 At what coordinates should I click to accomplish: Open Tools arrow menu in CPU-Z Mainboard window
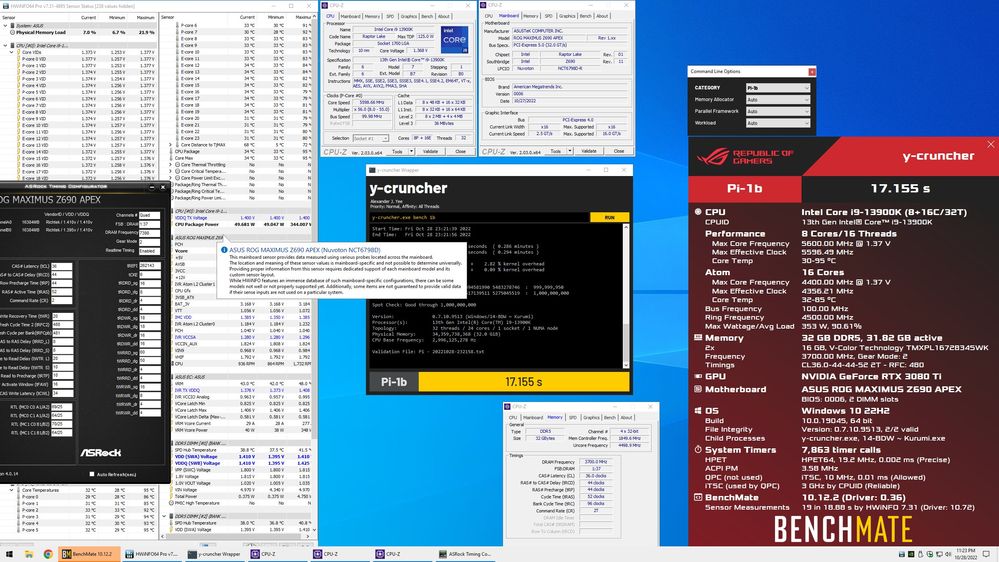(570, 151)
